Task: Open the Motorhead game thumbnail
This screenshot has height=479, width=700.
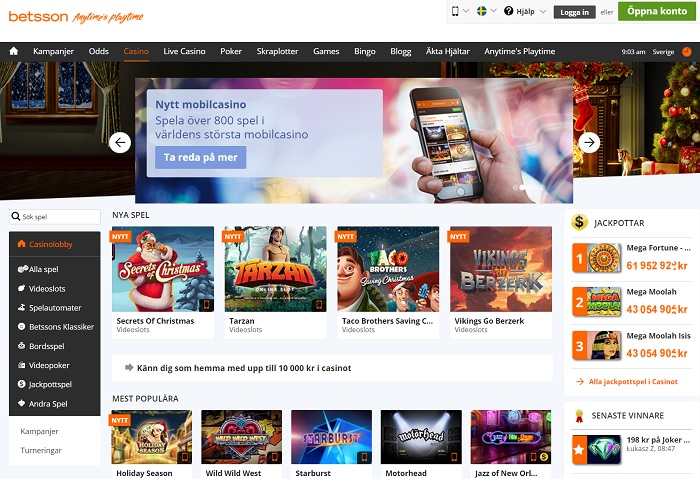Action: pos(421,437)
